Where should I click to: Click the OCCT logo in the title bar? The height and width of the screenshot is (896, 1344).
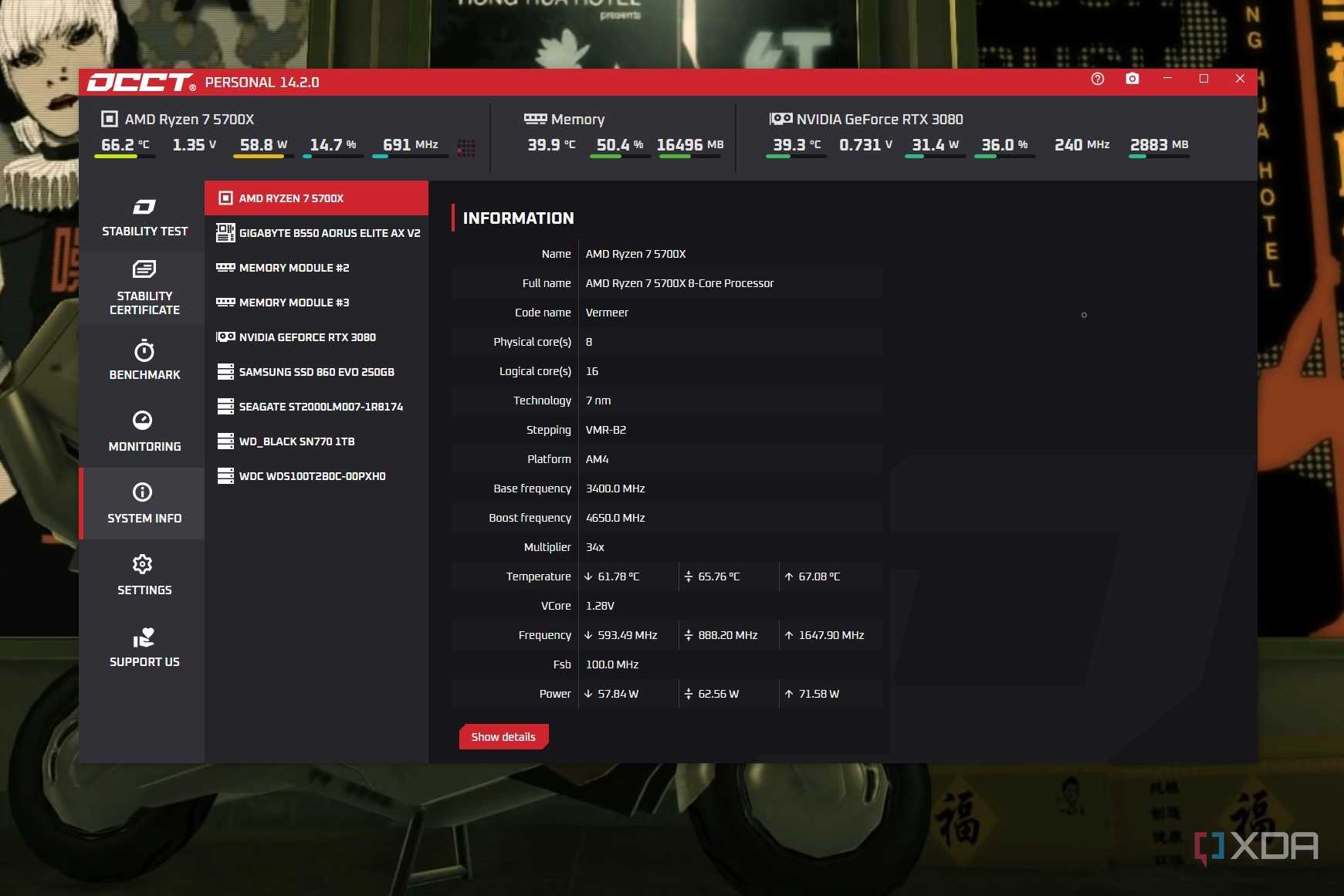point(141,82)
